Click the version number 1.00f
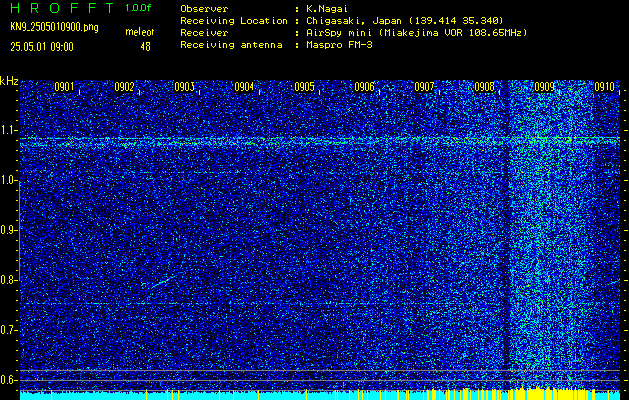This screenshot has height=400, width=629. click(x=138, y=8)
